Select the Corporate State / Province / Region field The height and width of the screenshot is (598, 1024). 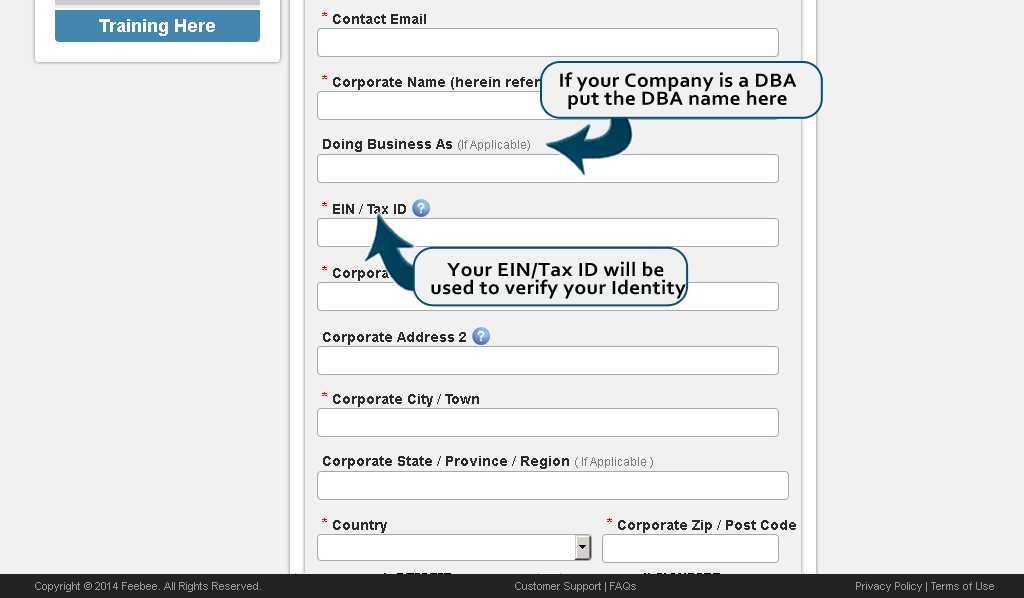point(552,485)
